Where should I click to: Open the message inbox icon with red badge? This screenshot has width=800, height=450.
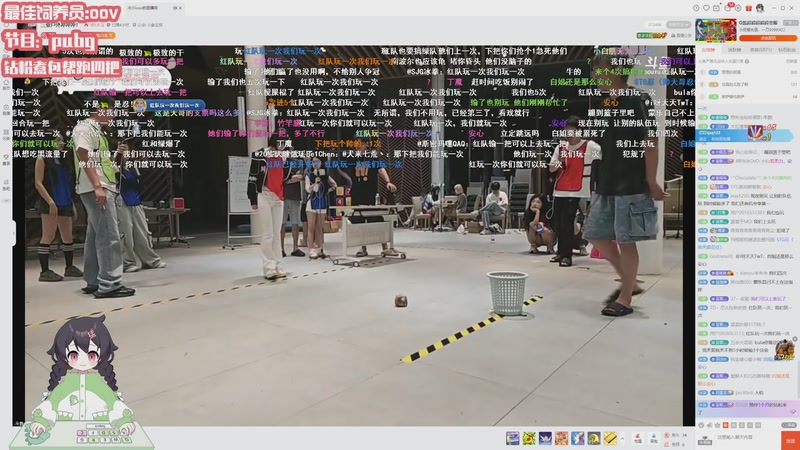click(x=728, y=8)
